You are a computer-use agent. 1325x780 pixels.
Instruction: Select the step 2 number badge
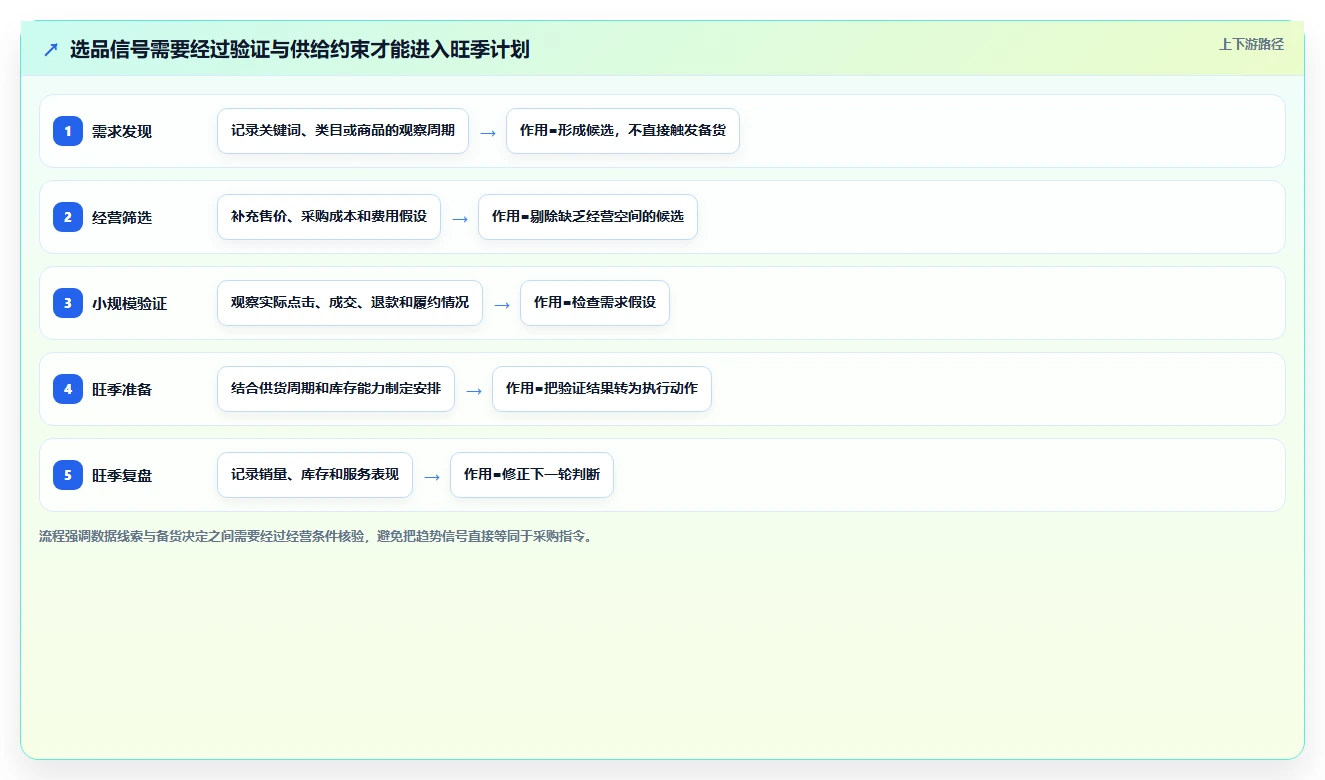coord(68,217)
